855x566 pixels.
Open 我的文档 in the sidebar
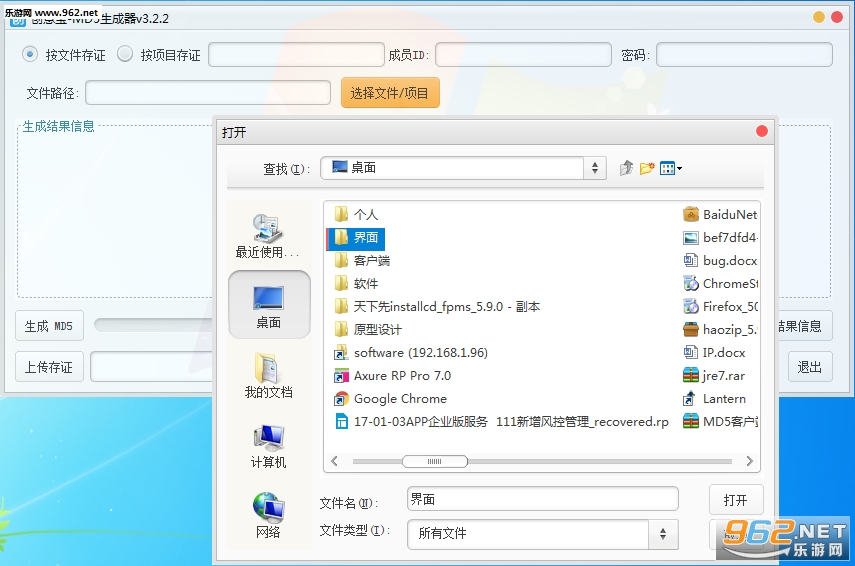[268, 375]
